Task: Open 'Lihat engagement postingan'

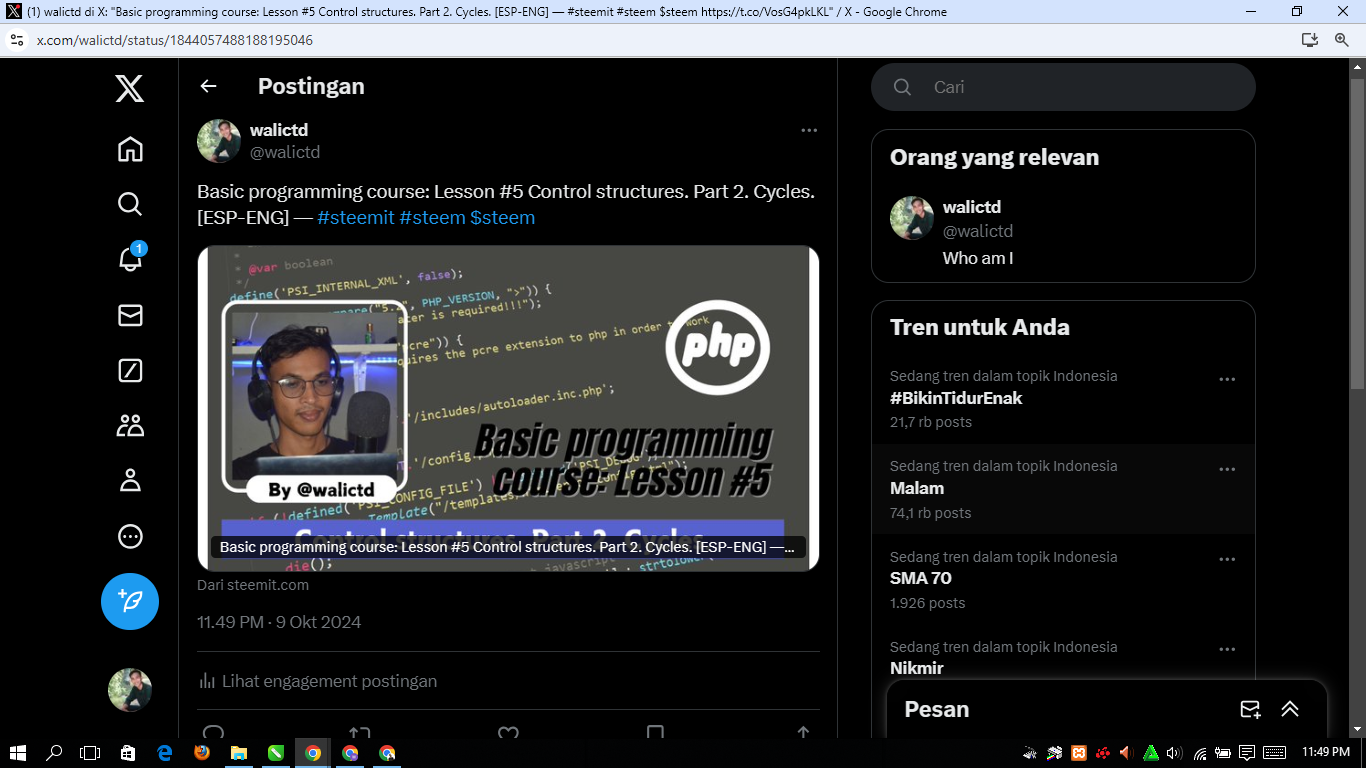Action: coord(318,681)
